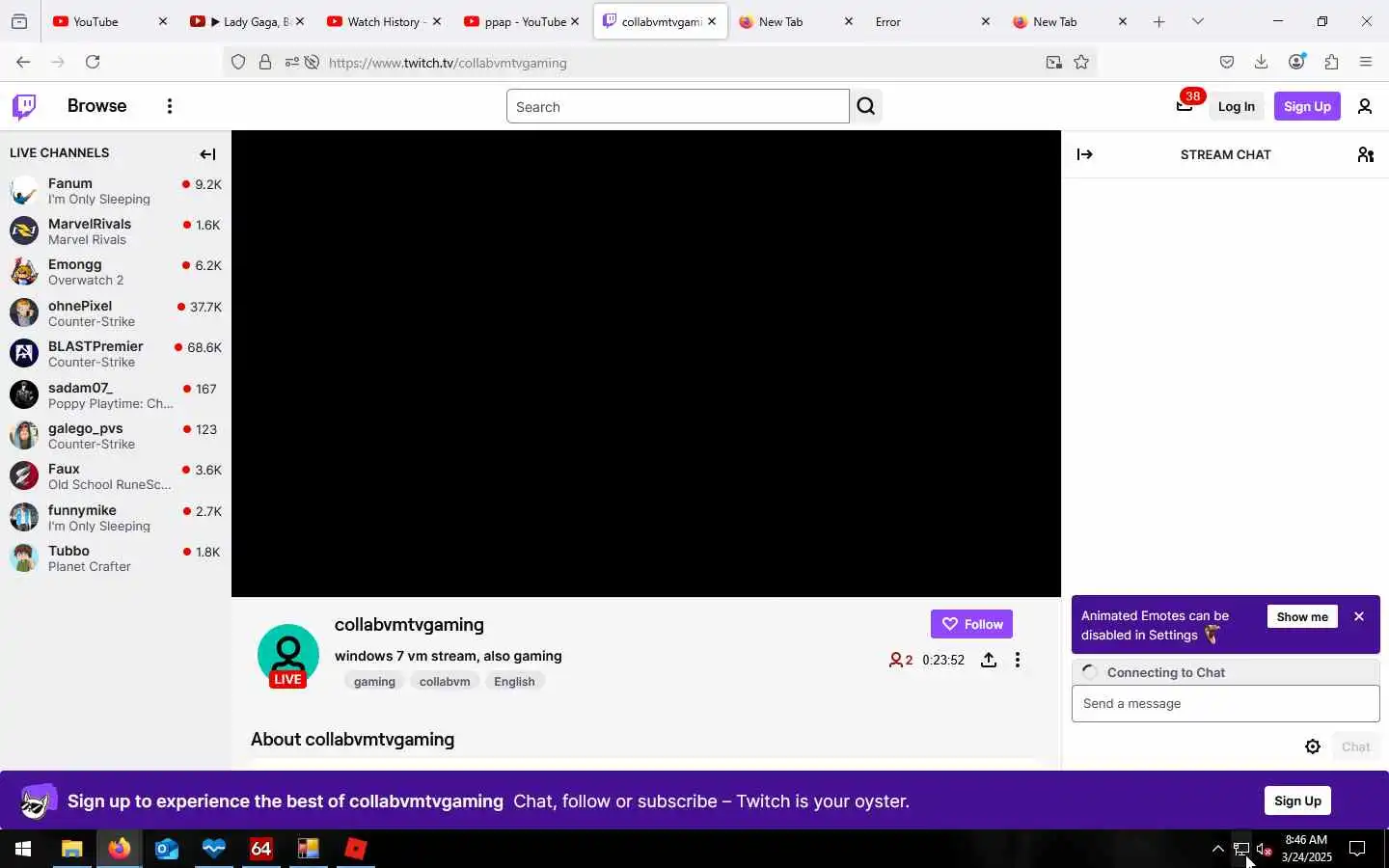Open MarvelRivals live channel

[116, 231]
